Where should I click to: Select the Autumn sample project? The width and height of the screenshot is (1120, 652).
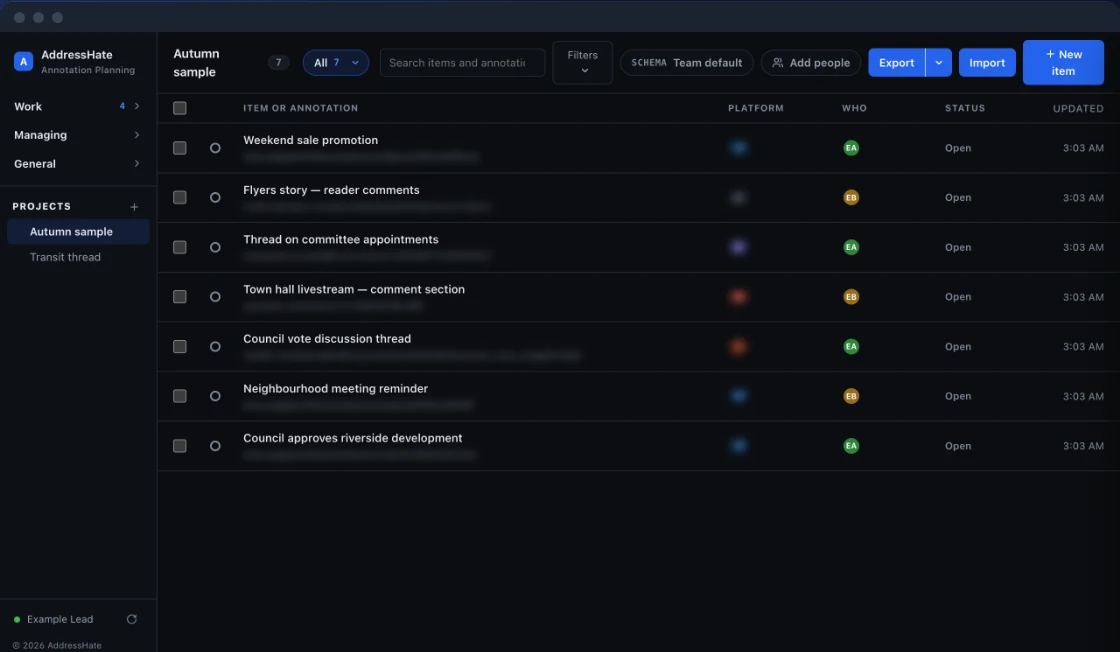(78, 231)
